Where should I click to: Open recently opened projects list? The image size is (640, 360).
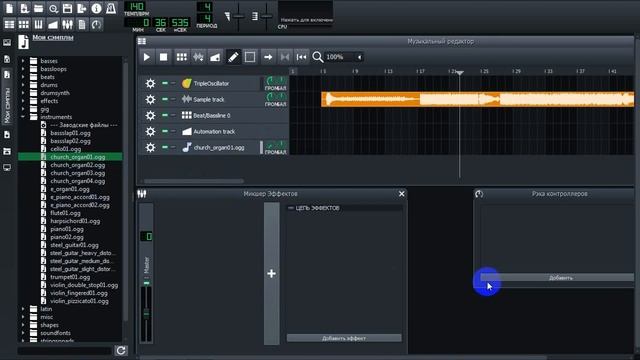pyautogui.click(x=53, y=9)
